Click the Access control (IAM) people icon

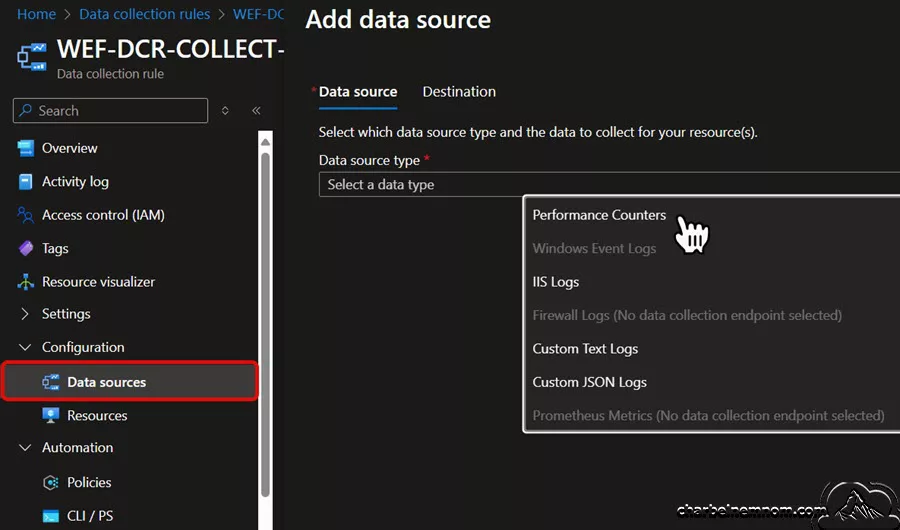click(25, 215)
